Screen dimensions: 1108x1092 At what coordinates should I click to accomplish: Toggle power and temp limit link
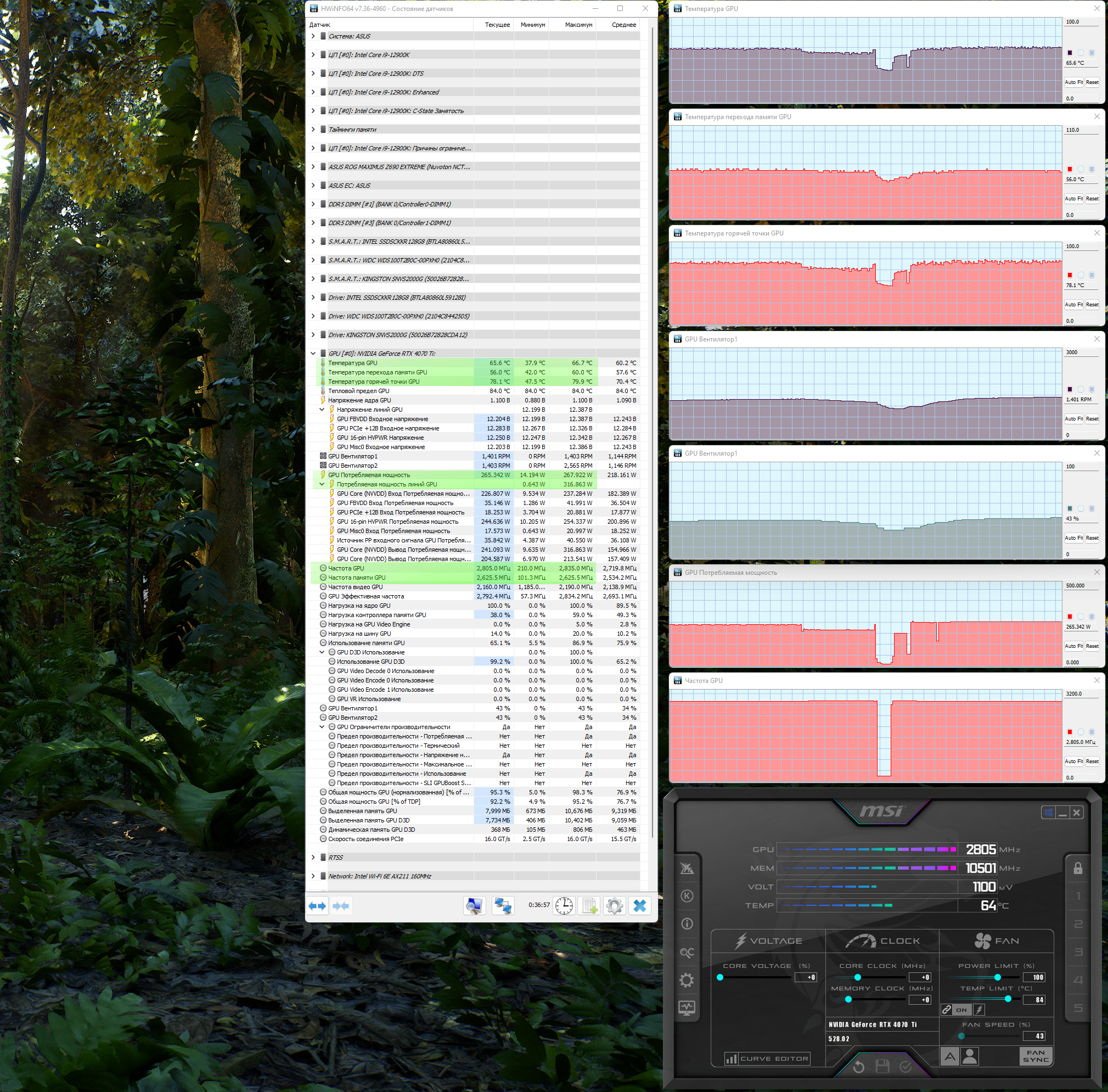point(947,1010)
